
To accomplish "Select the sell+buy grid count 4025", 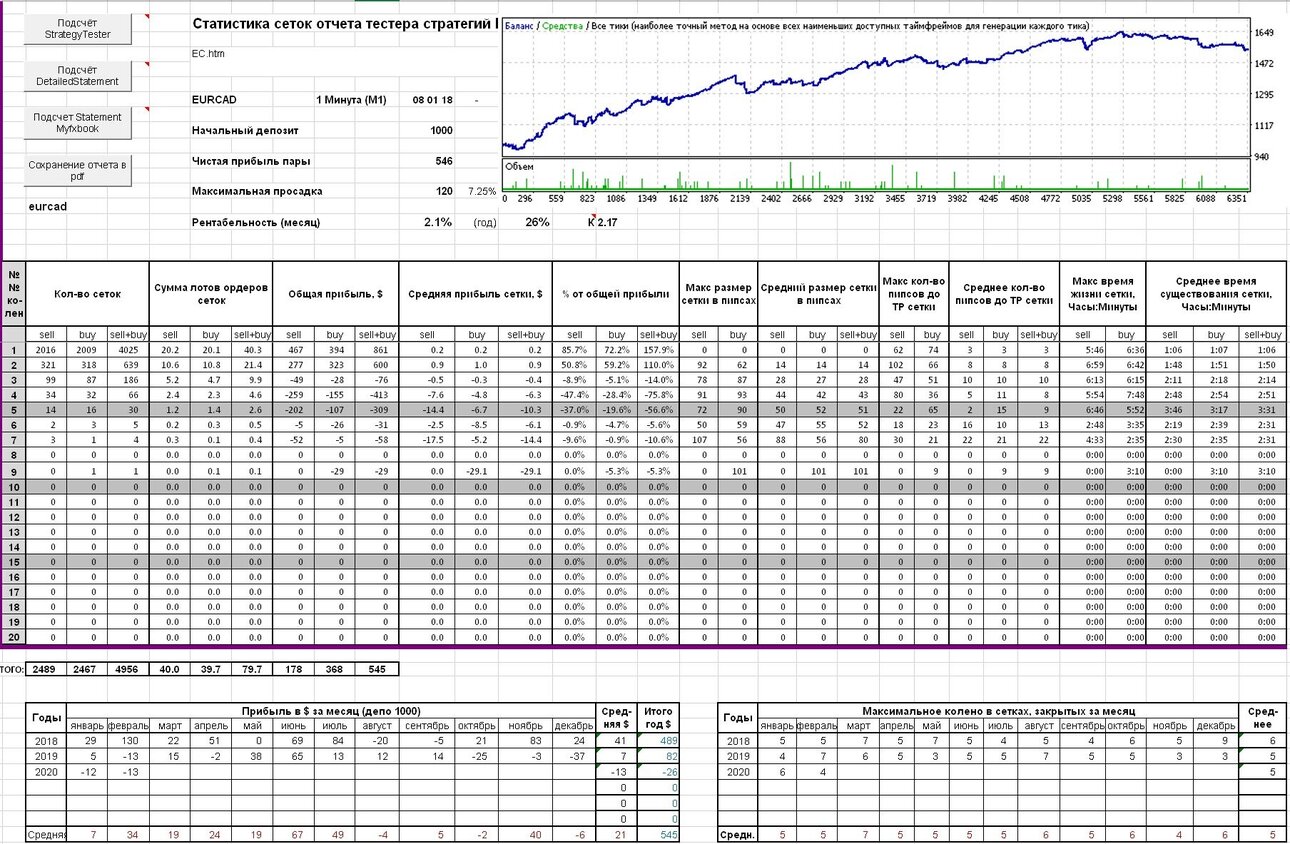I will pos(129,351).
